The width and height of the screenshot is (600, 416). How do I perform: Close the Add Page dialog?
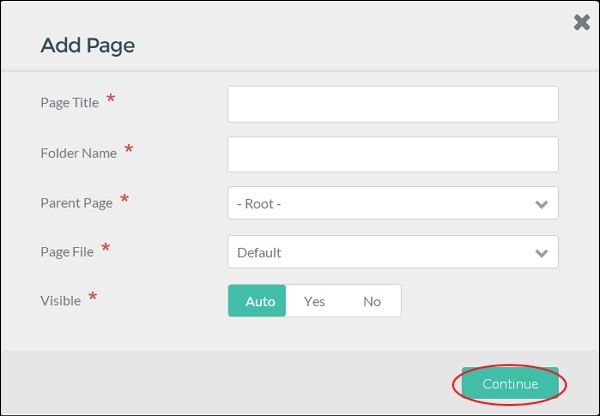click(582, 22)
